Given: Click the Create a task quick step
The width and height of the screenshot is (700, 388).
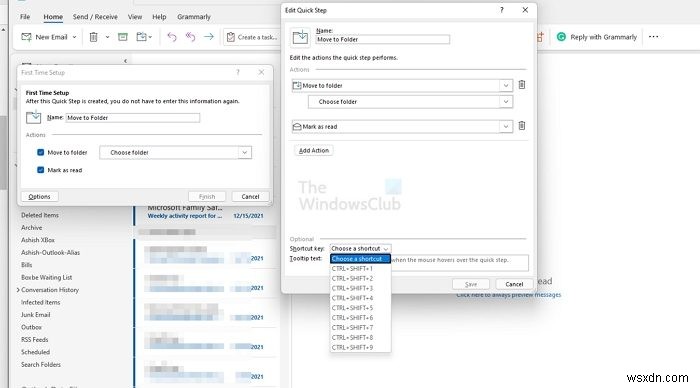Looking at the screenshot, I should [x=252, y=37].
